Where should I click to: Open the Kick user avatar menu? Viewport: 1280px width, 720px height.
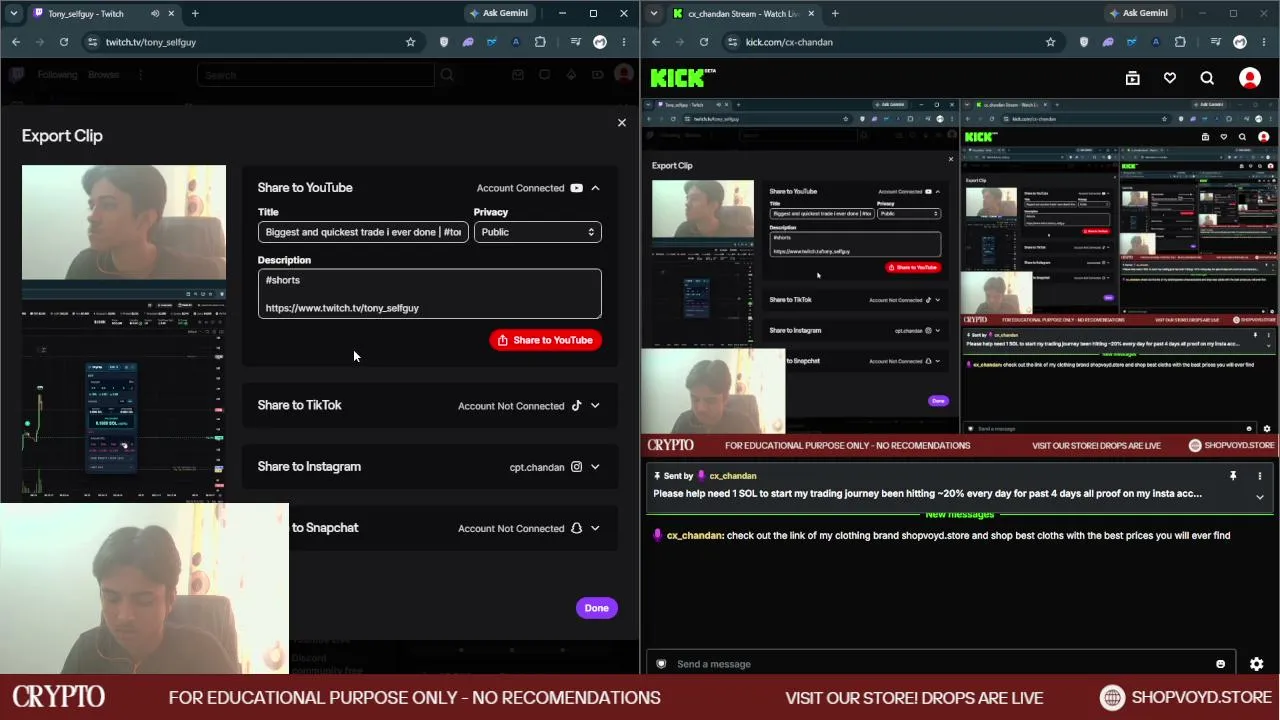[1250, 78]
